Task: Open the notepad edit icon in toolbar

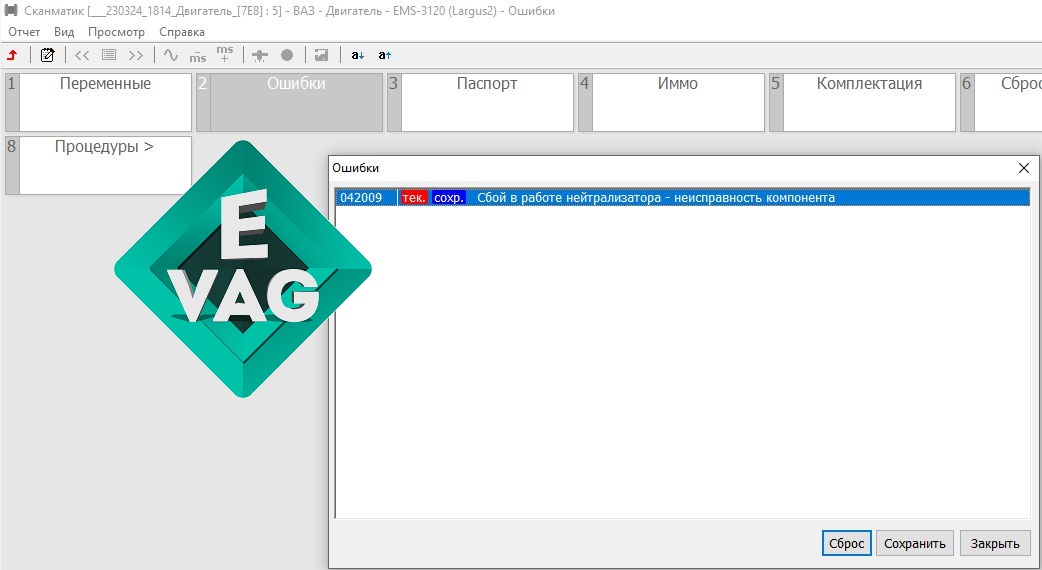Action: [x=47, y=55]
